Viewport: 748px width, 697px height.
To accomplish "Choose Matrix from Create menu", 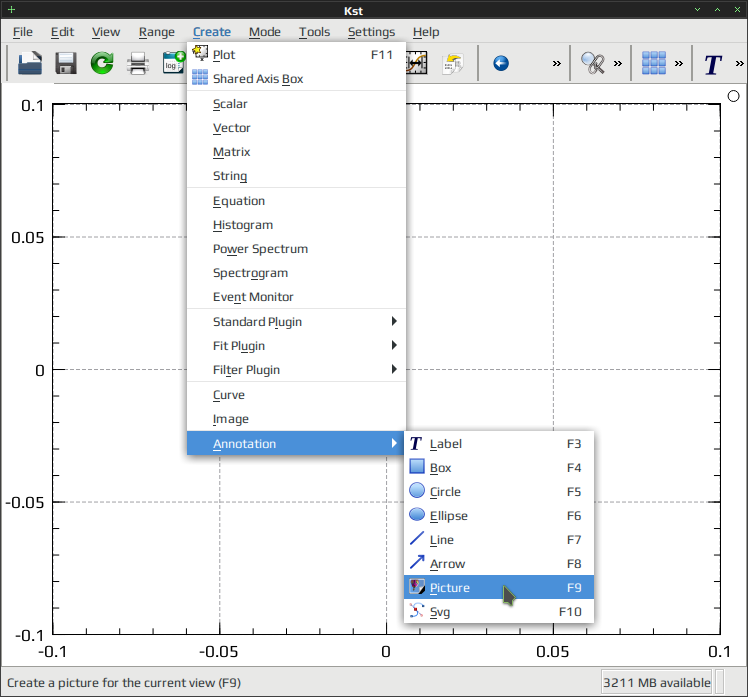I will click(x=296, y=152).
